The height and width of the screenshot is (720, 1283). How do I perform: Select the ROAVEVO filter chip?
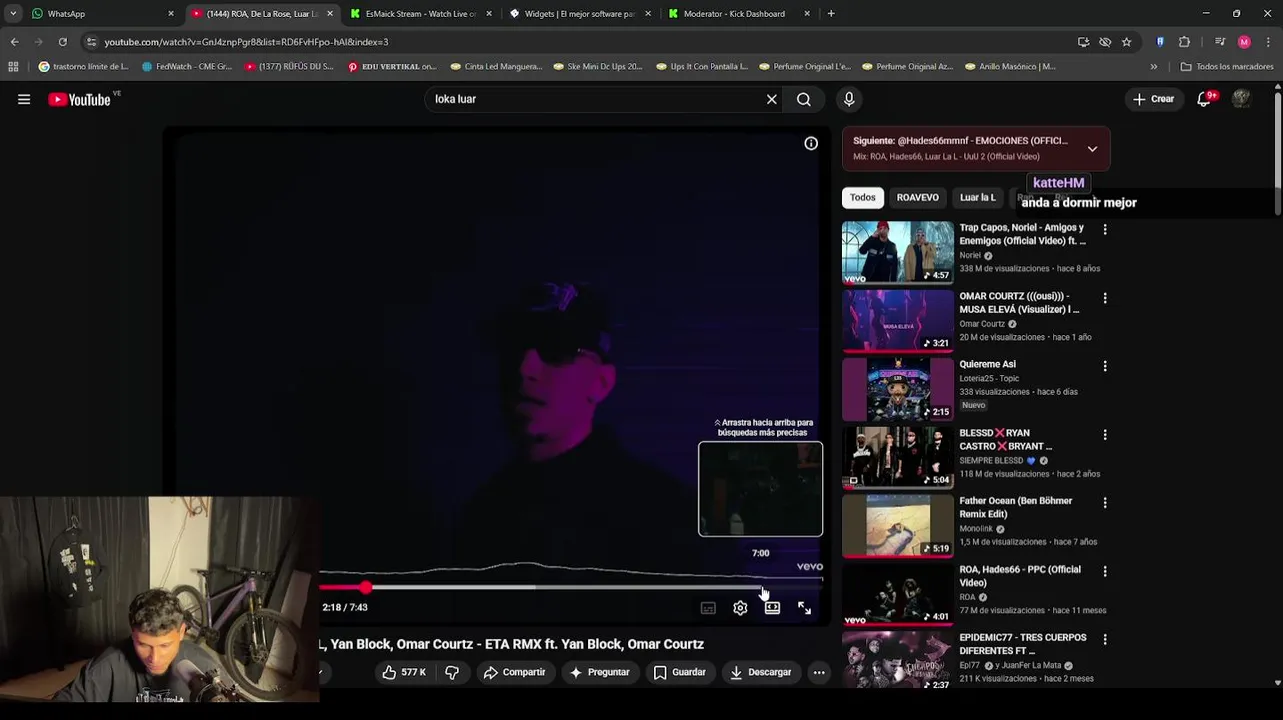[917, 197]
